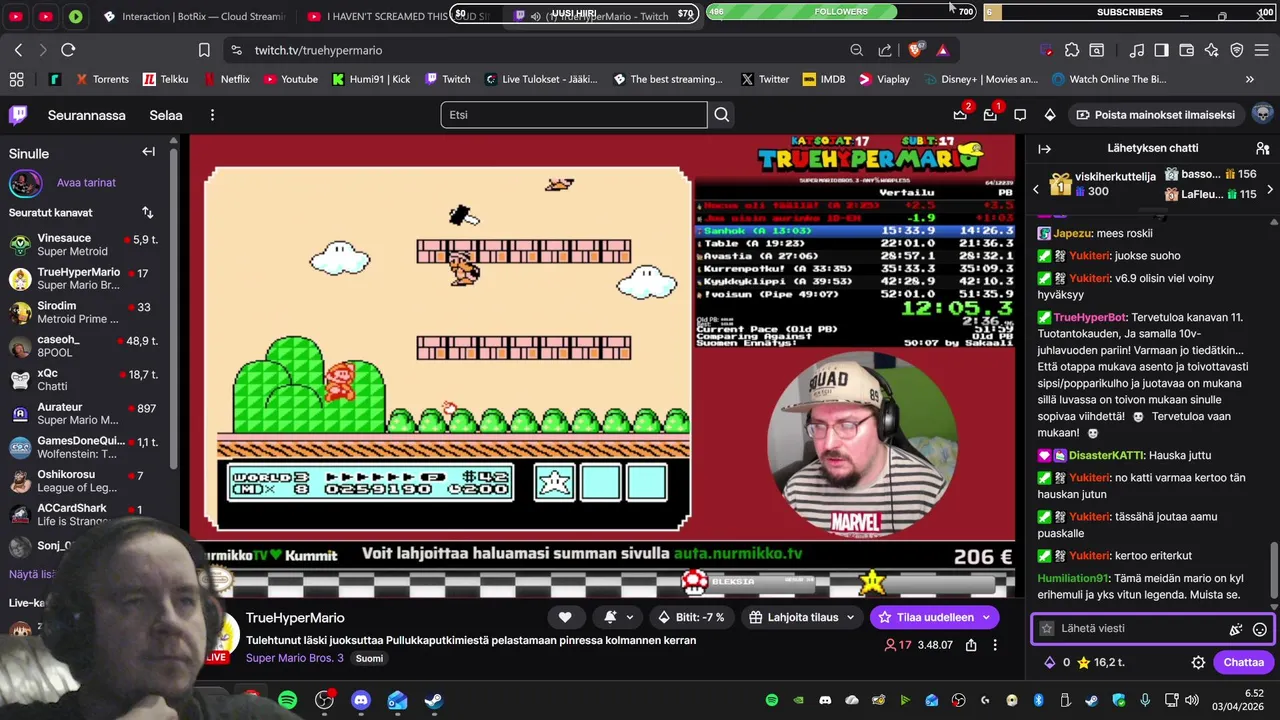Open notification bell dropdown for channel

coord(617,617)
